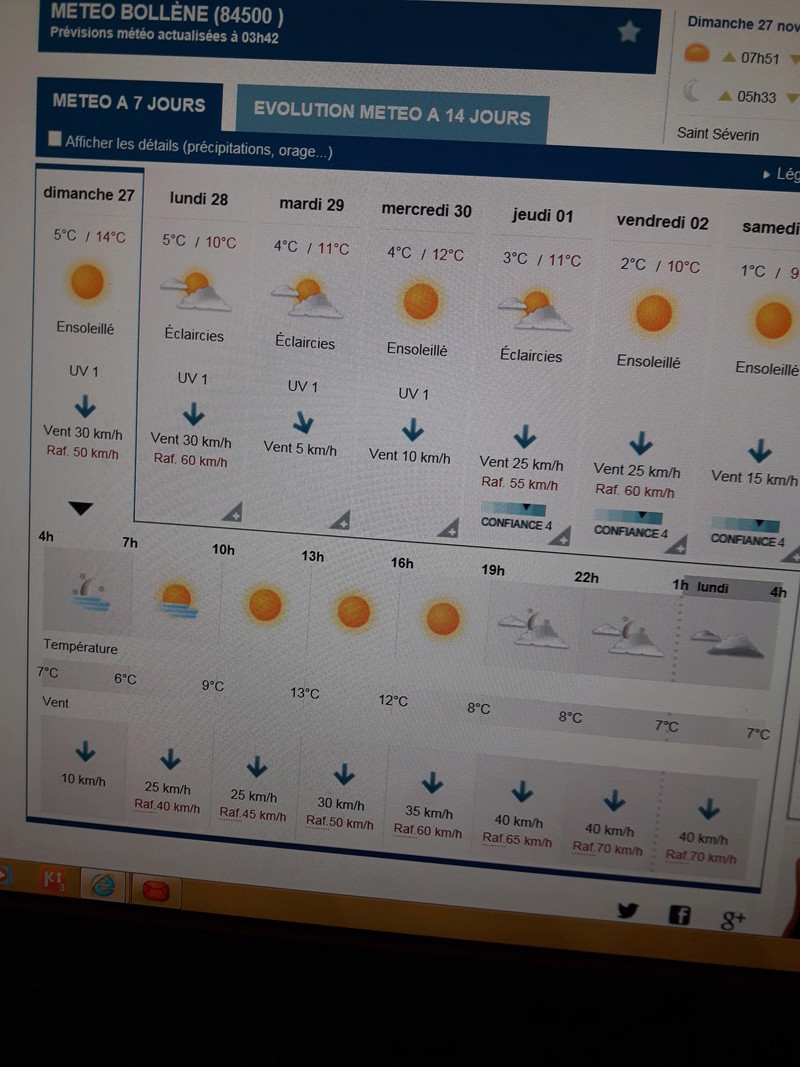Click the Éclaircies weather icon for mardi 29

coord(307,297)
